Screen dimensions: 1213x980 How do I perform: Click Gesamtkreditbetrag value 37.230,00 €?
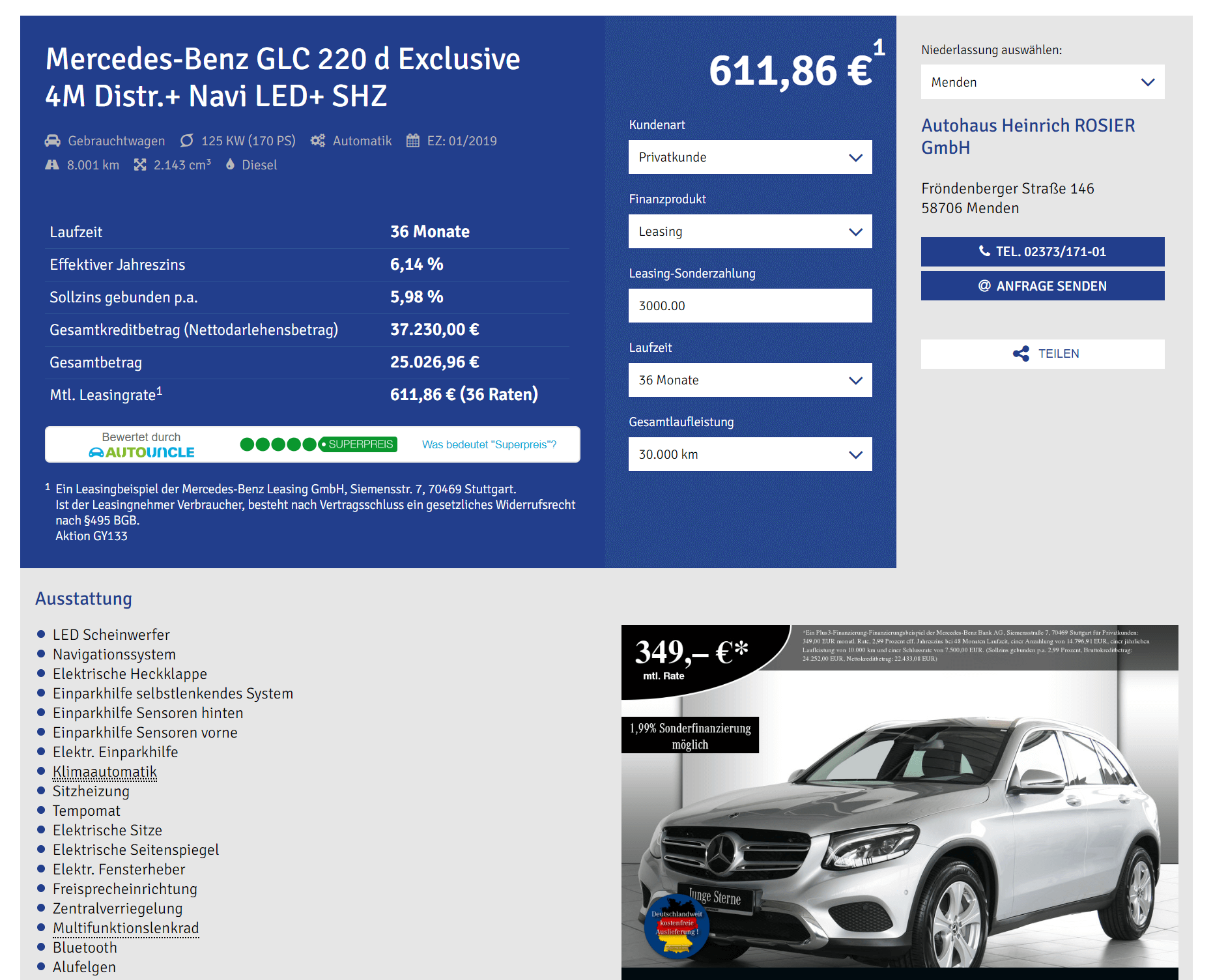tap(435, 330)
